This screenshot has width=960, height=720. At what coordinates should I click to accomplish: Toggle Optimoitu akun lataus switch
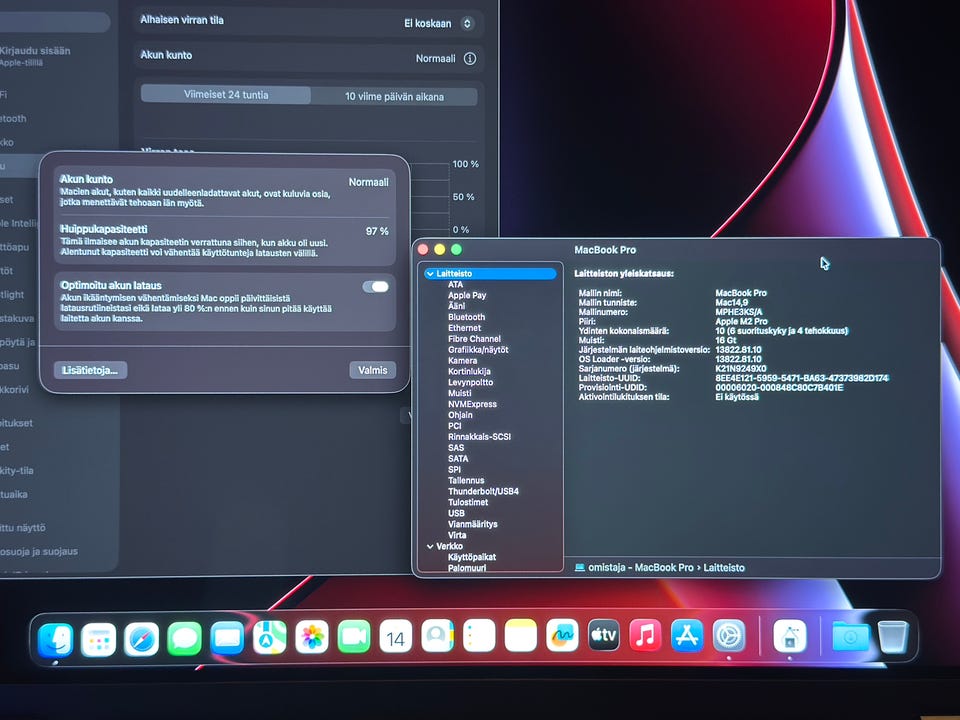click(376, 287)
